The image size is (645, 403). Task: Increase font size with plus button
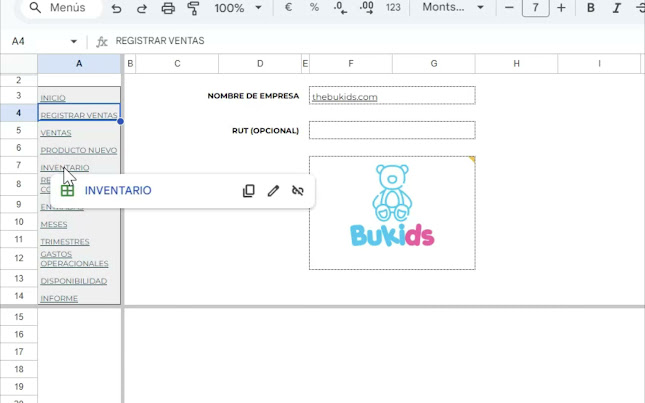pos(561,7)
